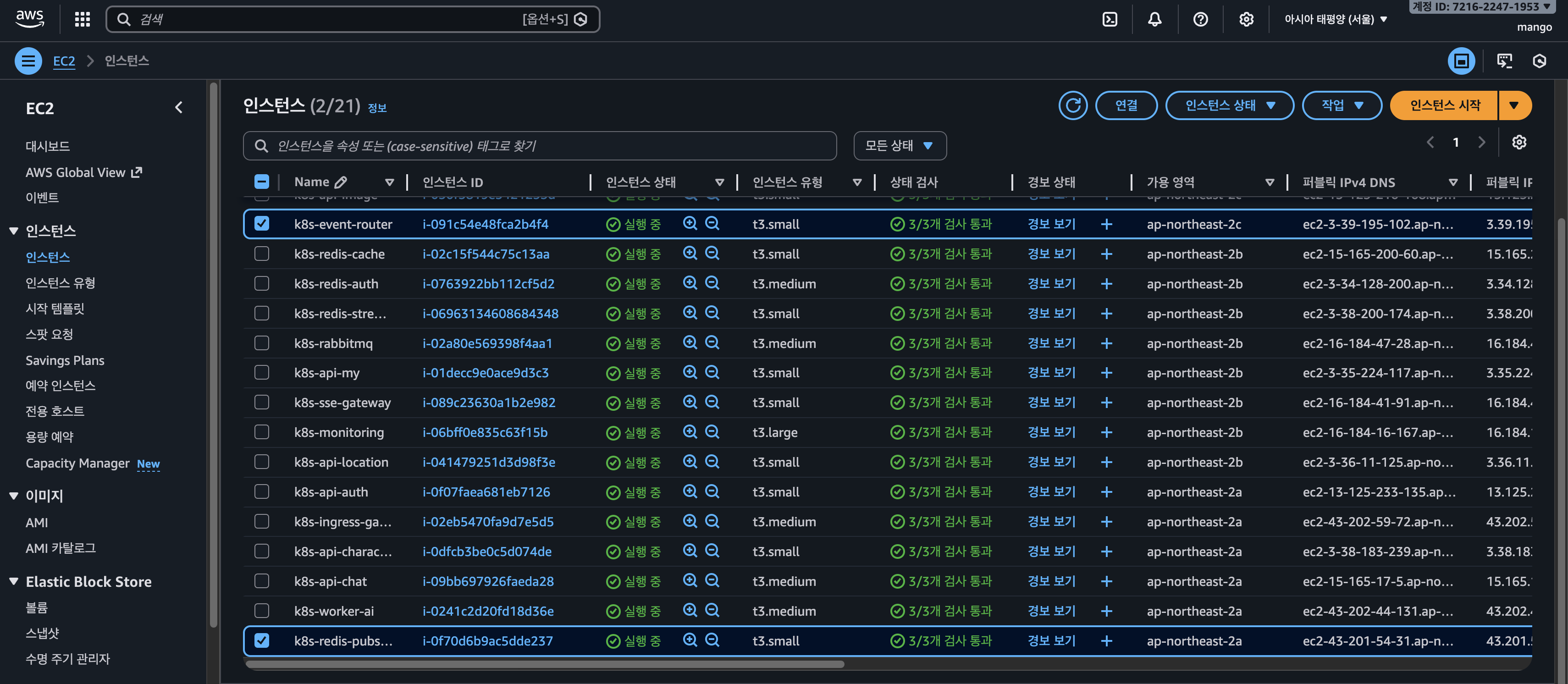Click plus alarm icon on k8s-api-auth row
Viewport: 1568px width, 684px height.
[1107, 492]
